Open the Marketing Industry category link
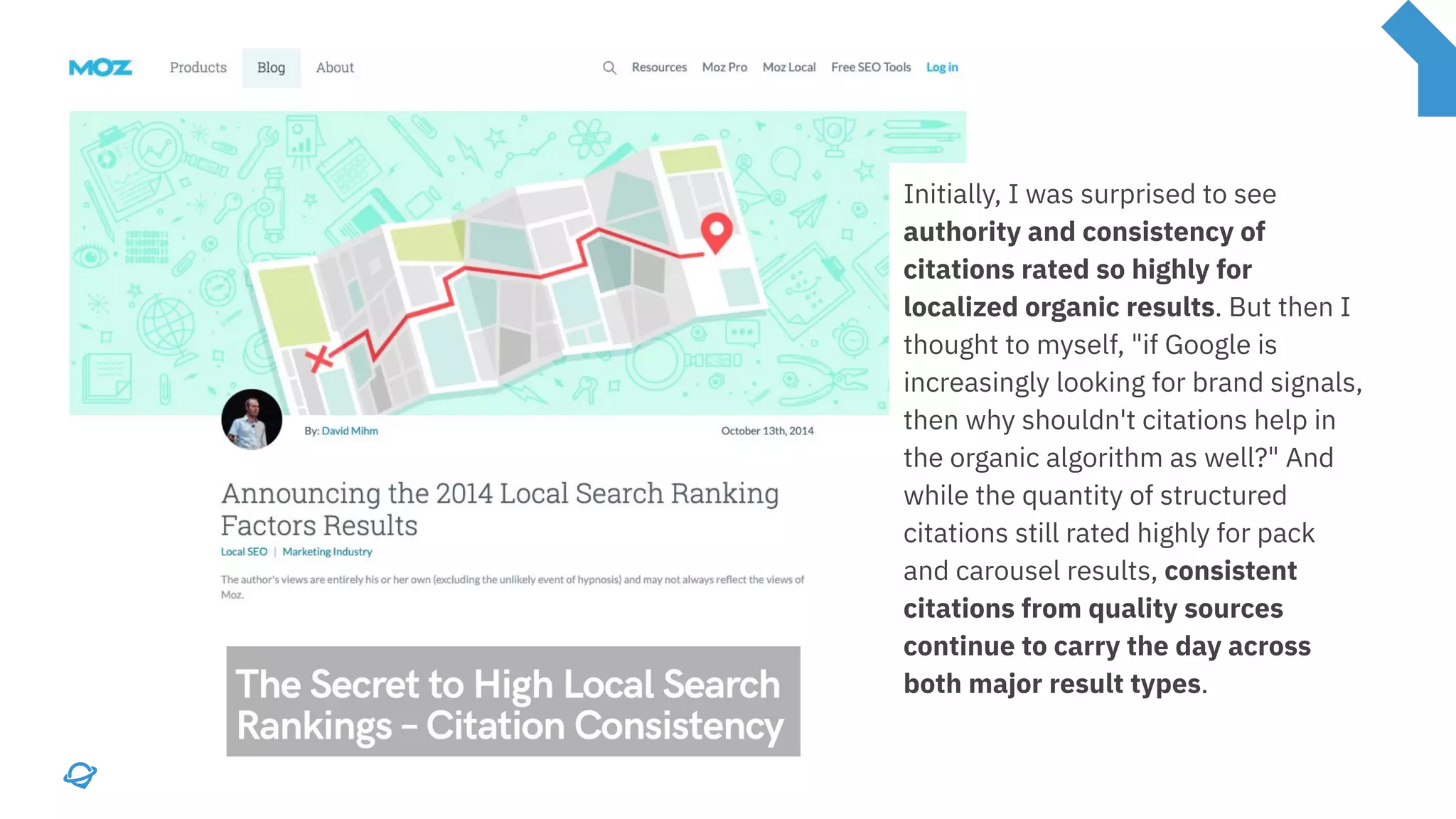The image size is (1456, 819). 327,552
